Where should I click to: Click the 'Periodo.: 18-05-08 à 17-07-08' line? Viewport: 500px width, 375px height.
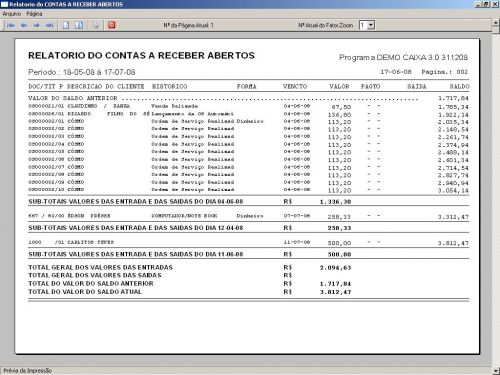[82, 72]
